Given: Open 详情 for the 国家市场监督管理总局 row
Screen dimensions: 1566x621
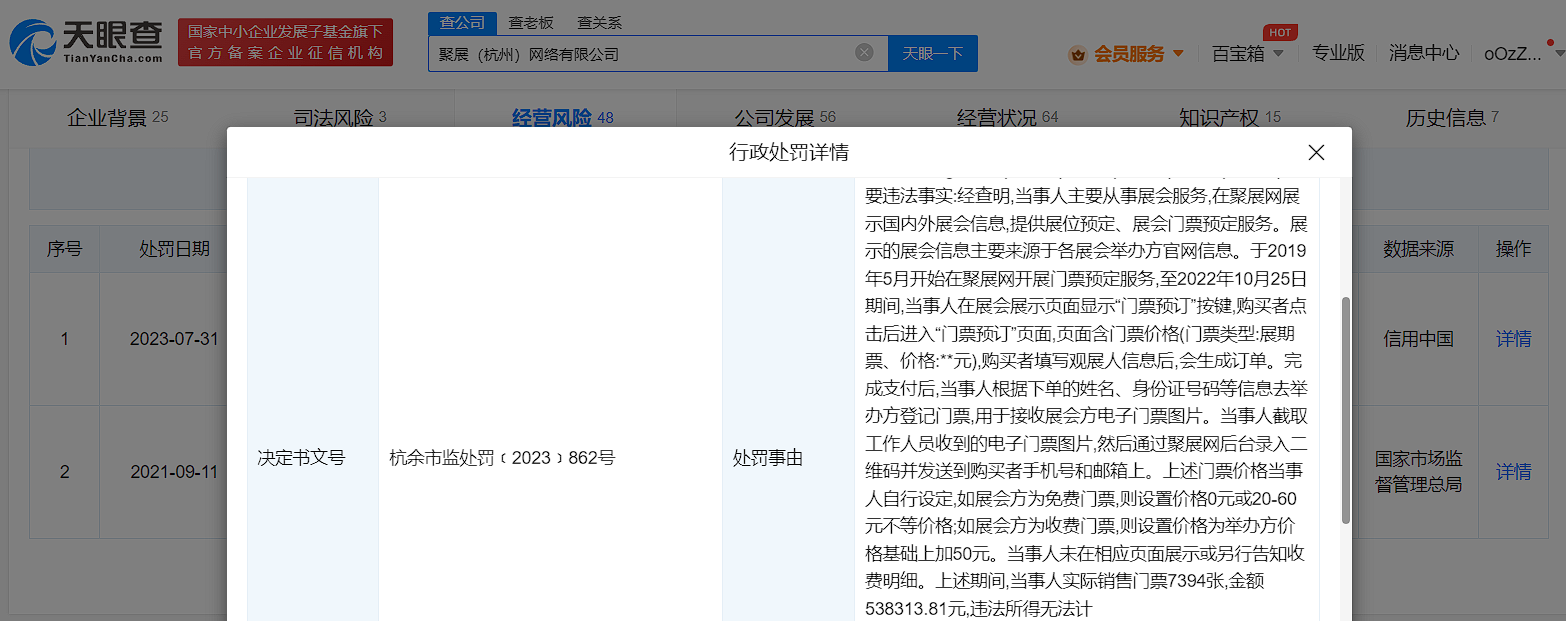Looking at the screenshot, I should coord(1513,472).
